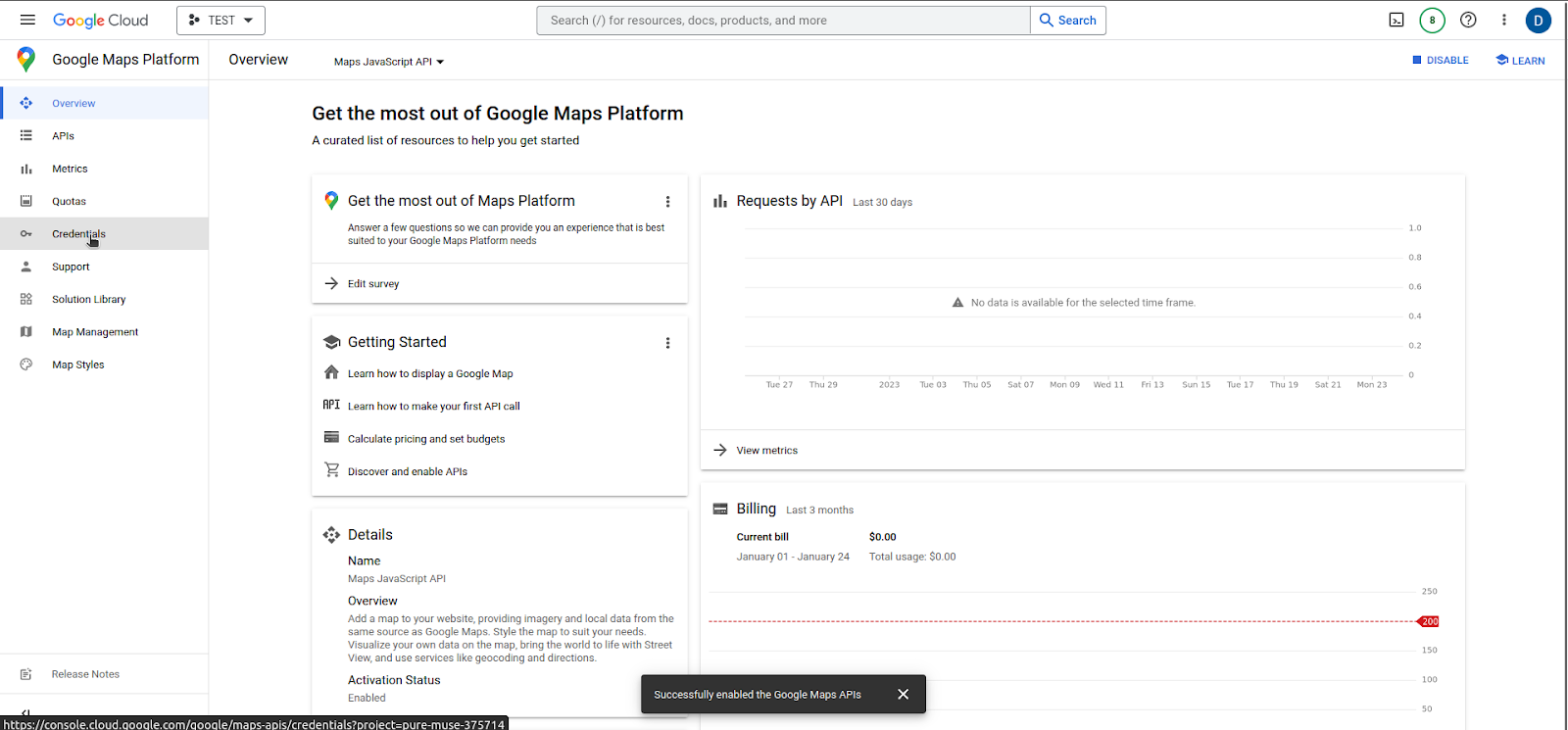Click the red 200 budget marker on Billing chart
1568x730 pixels.
pyautogui.click(x=1429, y=621)
